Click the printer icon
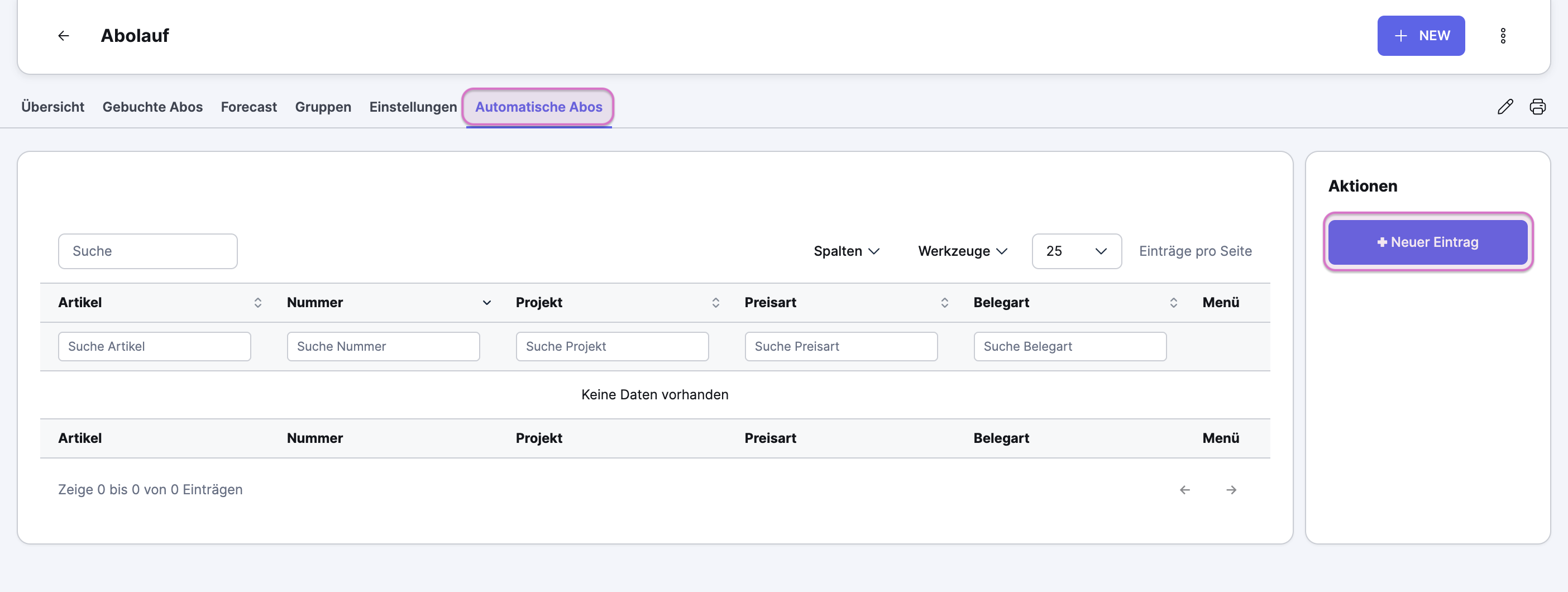Screen dimensions: 1568x592 (x=1537, y=107)
